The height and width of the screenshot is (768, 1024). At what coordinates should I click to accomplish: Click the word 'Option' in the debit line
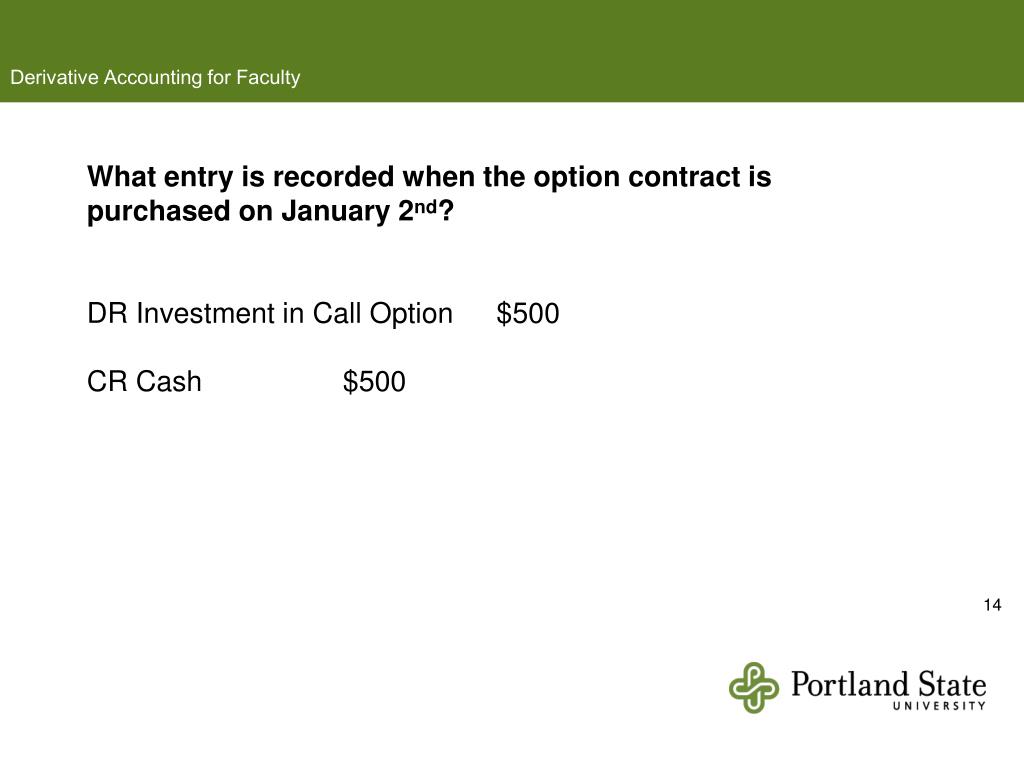pos(411,314)
